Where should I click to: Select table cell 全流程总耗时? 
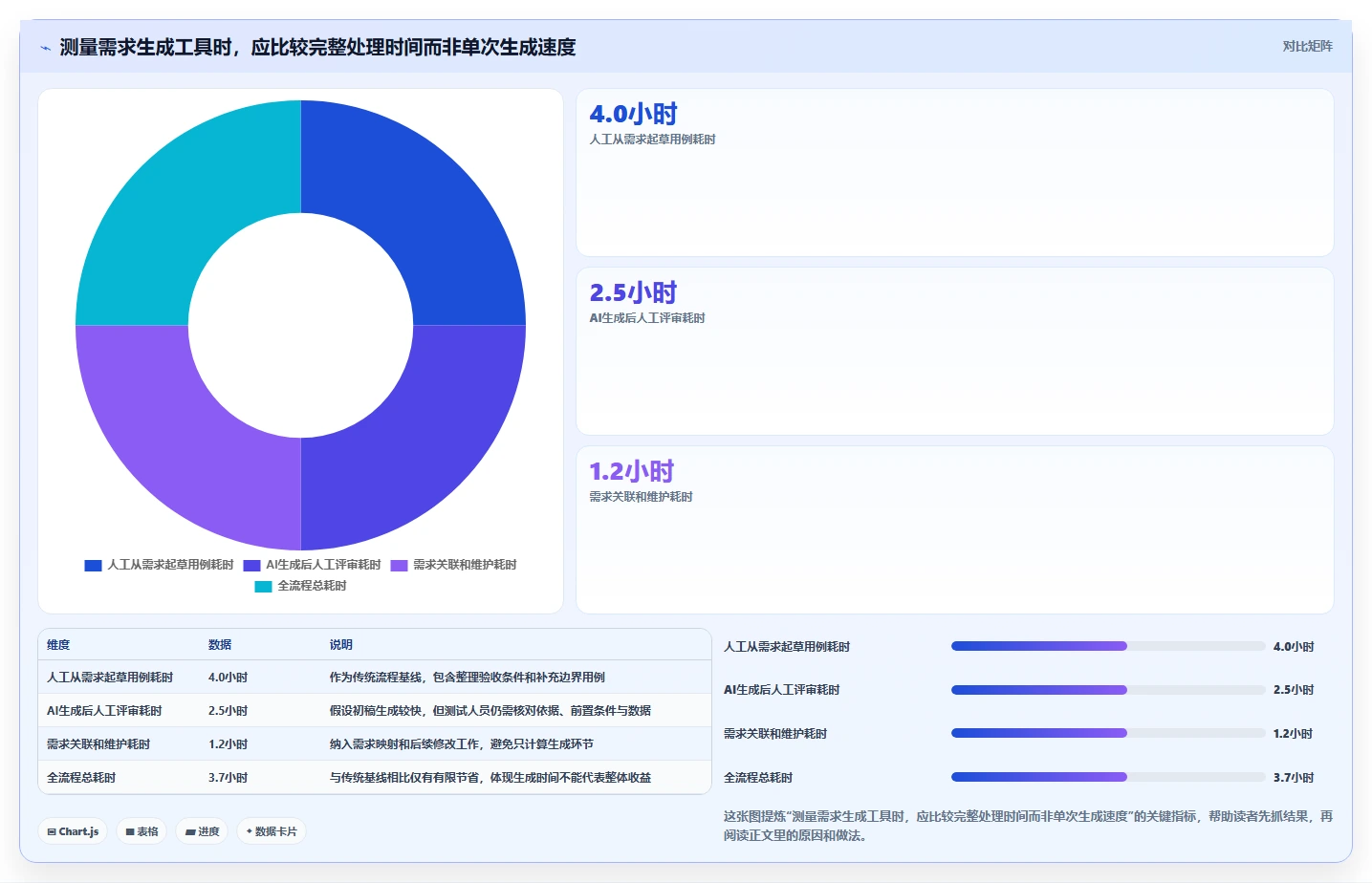[81, 778]
